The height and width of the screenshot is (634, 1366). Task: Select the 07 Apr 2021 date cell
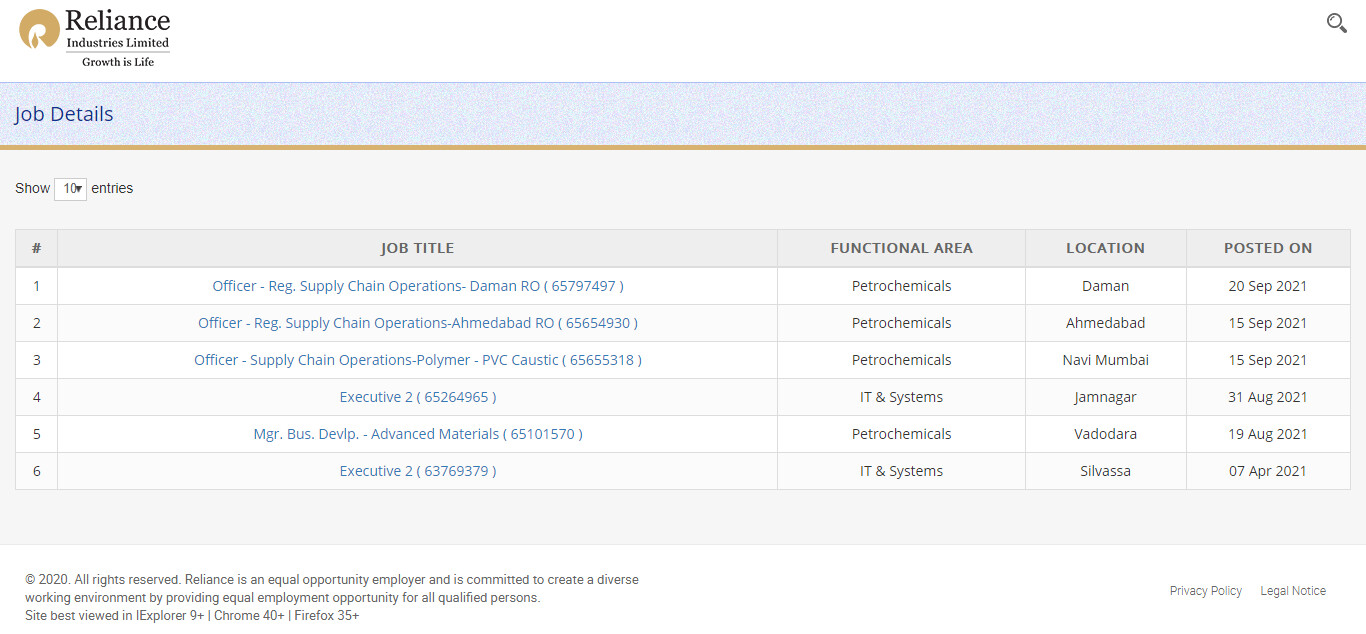1267,471
